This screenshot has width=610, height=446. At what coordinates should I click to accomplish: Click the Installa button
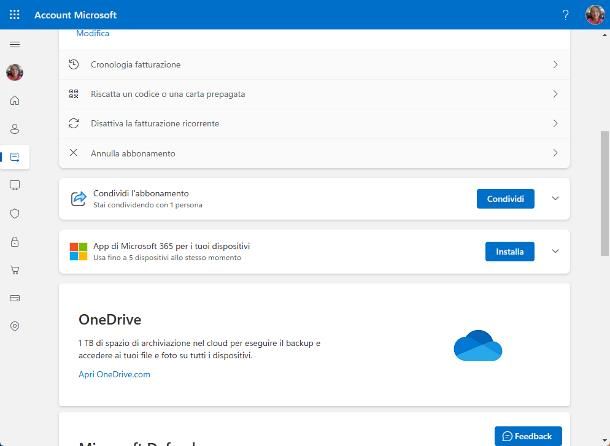510,252
